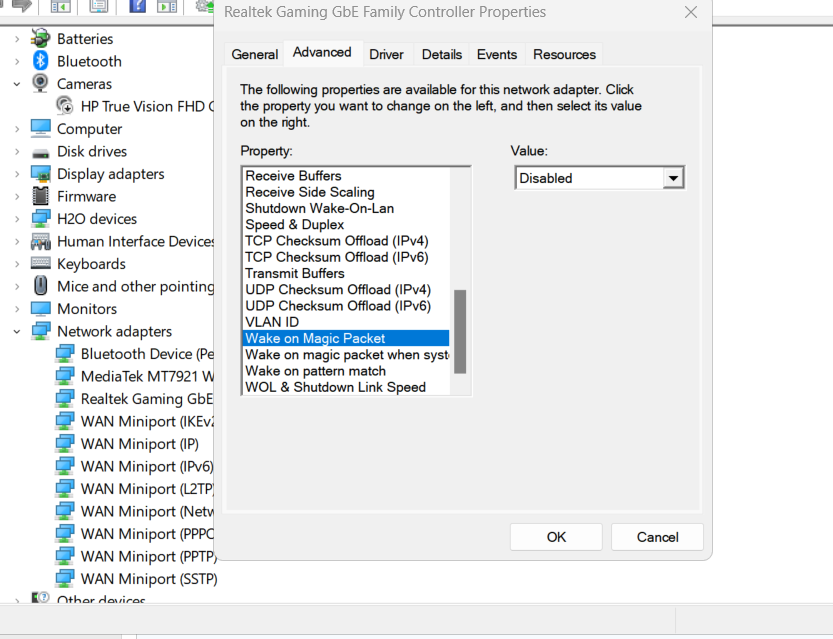
Task: Open the Driver tab
Action: point(386,54)
